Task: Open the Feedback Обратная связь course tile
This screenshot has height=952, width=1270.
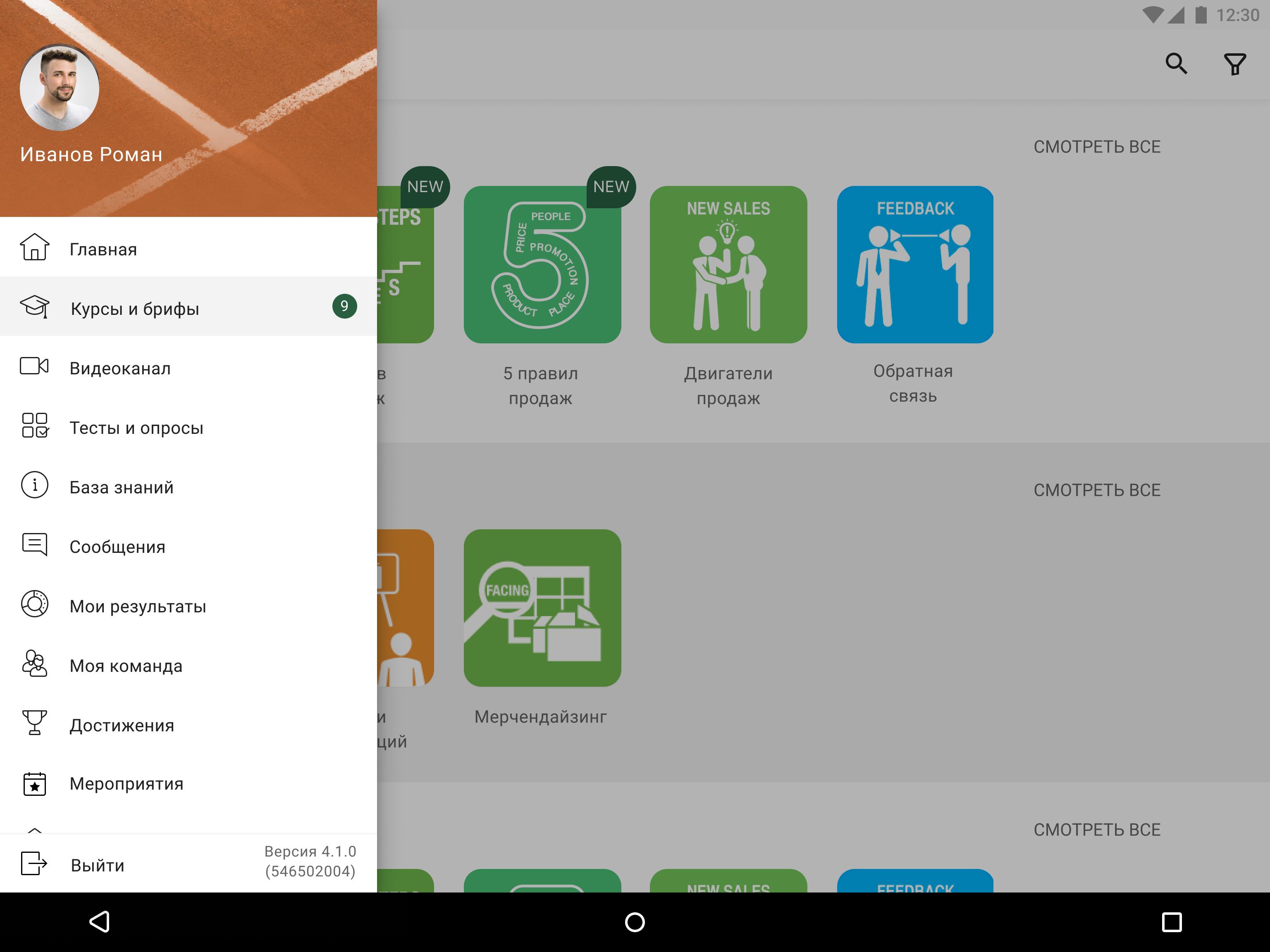Action: point(914,265)
